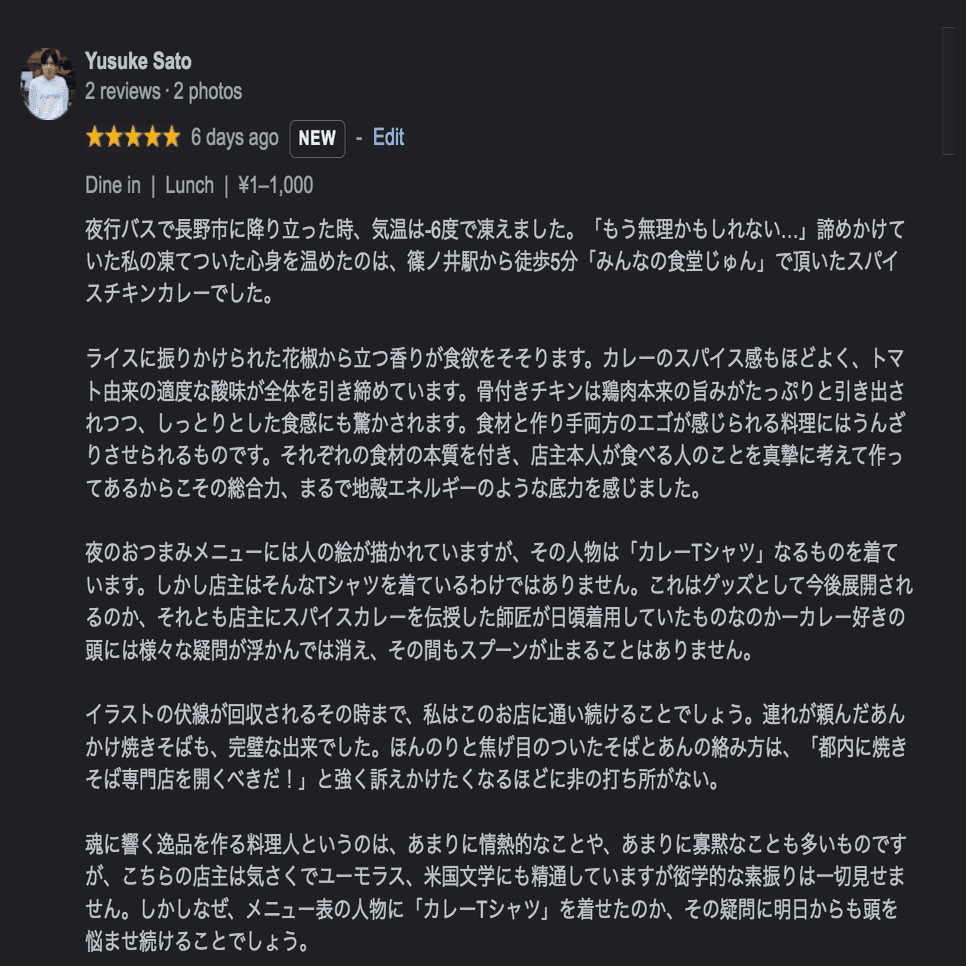Click the second gold rating star

pyautogui.click(x=114, y=138)
